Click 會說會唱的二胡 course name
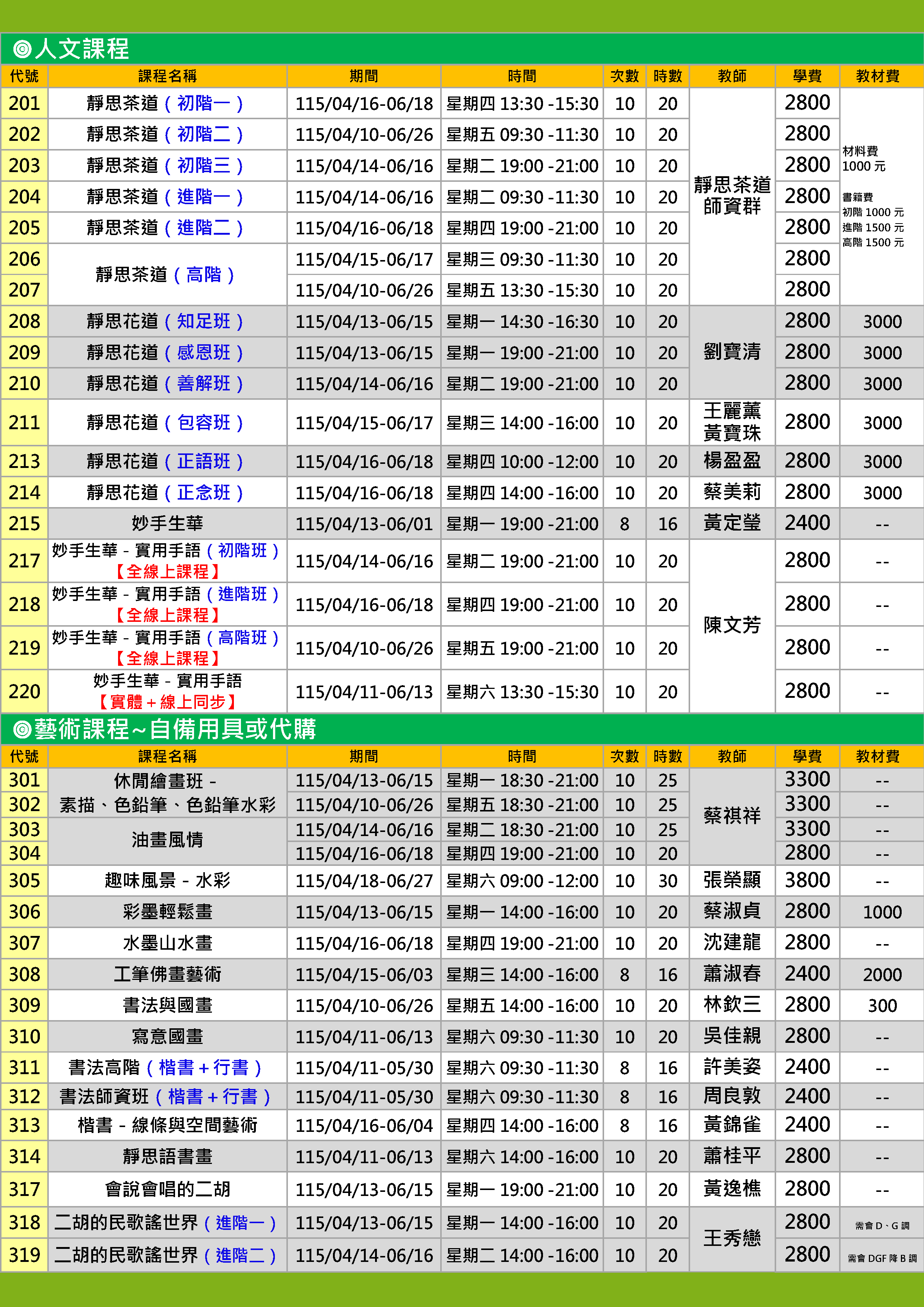This screenshot has width=924, height=1307. pos(167,1189)
